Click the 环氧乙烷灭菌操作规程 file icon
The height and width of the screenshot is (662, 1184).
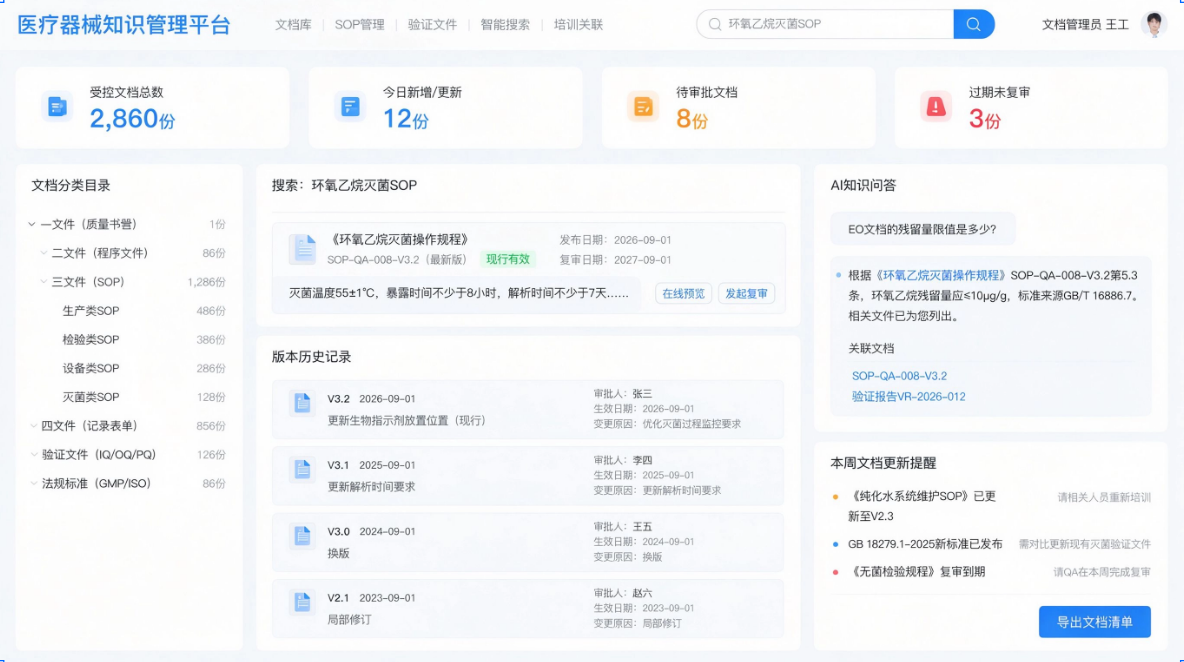tap(303, 249)
